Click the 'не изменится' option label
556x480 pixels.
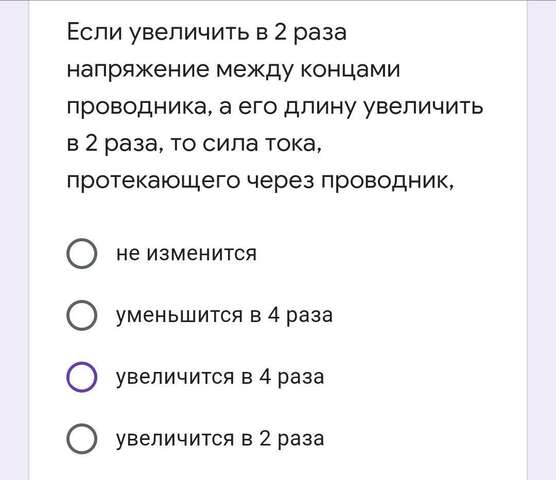pos(186,253)
